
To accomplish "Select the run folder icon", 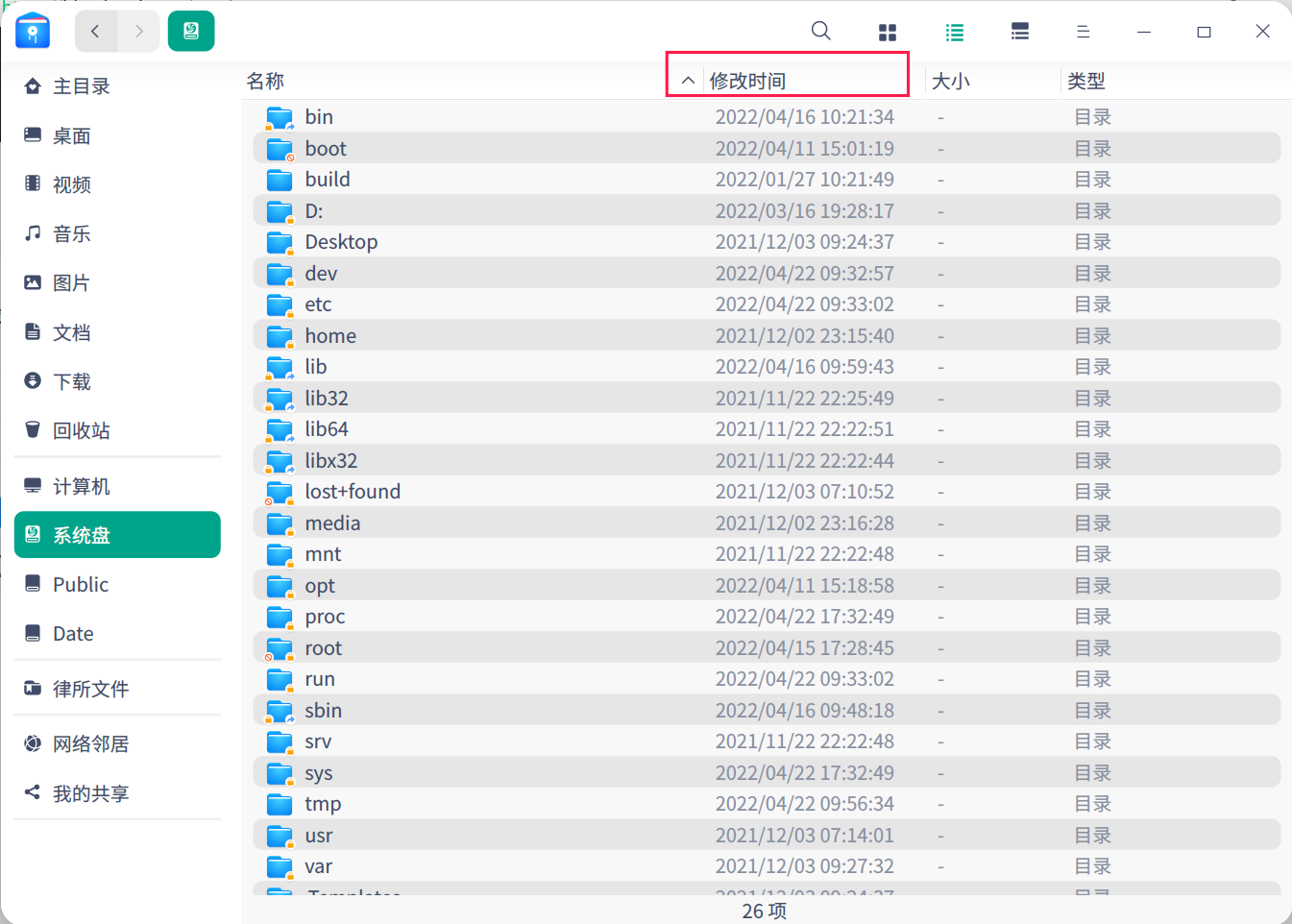I will click(x=280, y=679).
